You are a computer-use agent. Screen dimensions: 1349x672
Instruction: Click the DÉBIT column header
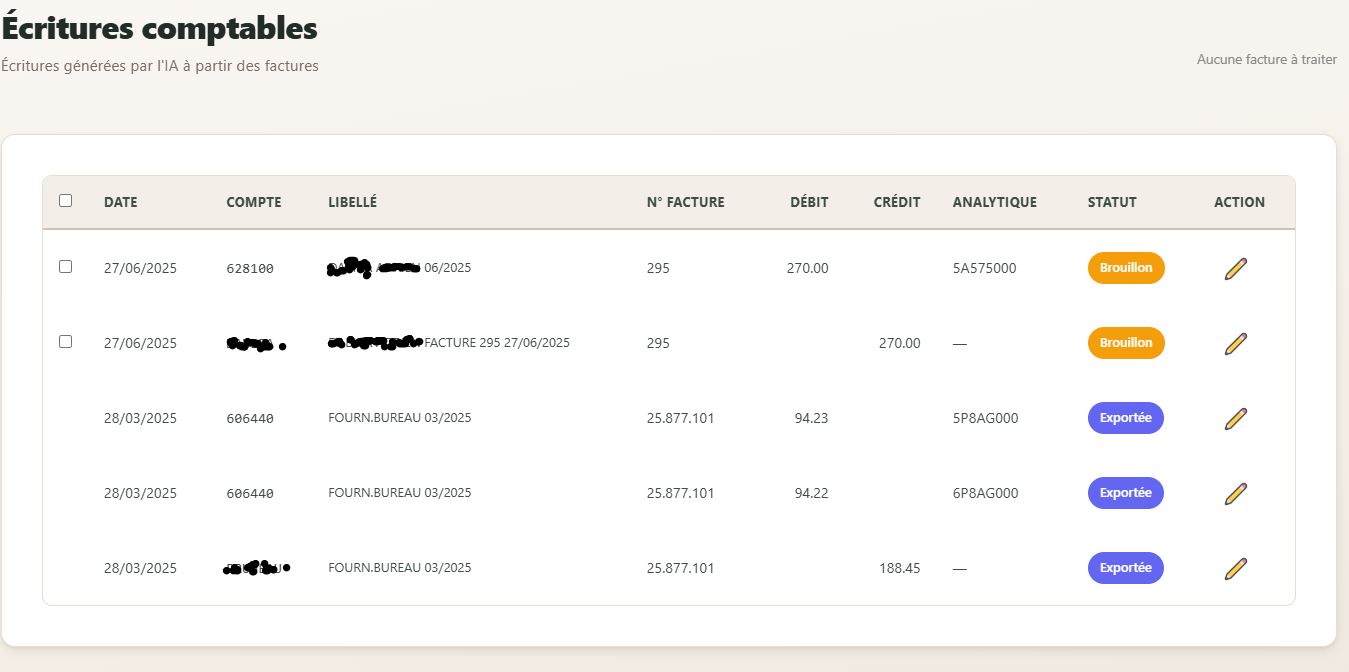[809, 202]
